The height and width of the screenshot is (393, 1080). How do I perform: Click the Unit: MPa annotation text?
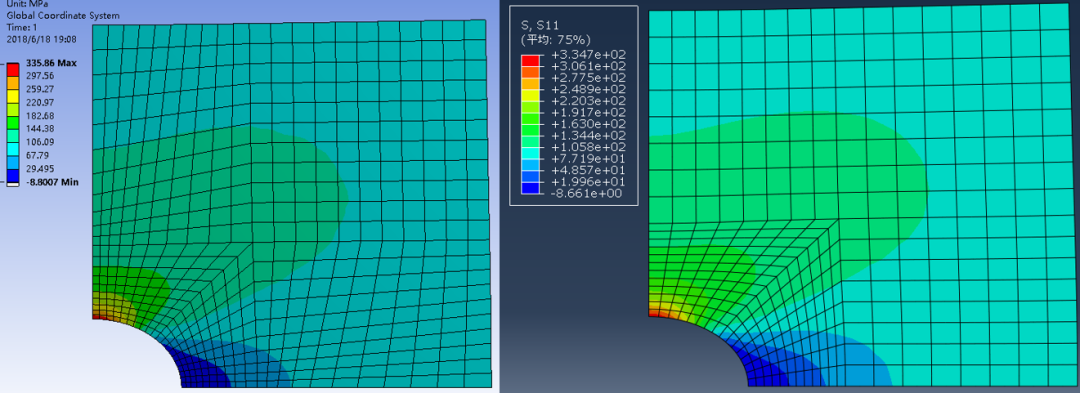[29, 4]
